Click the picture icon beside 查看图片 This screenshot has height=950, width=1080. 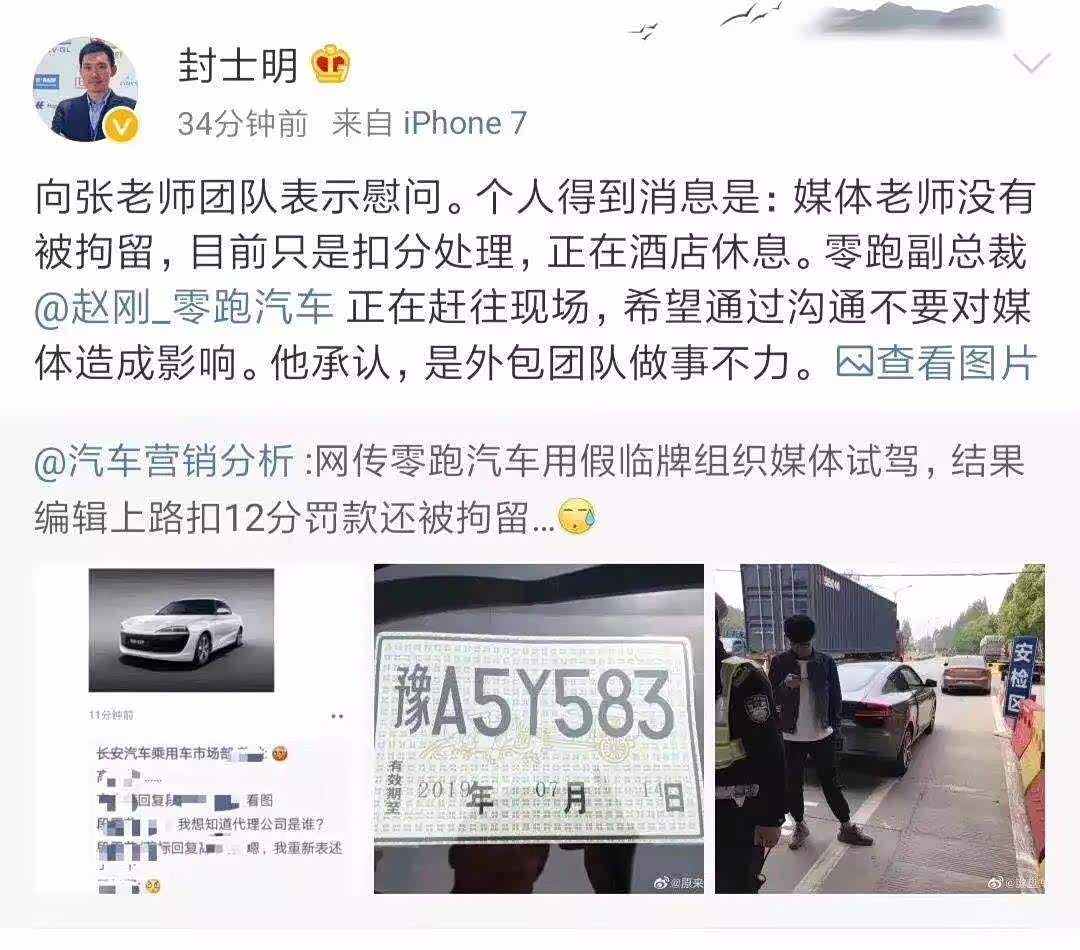tap(854, 362)
